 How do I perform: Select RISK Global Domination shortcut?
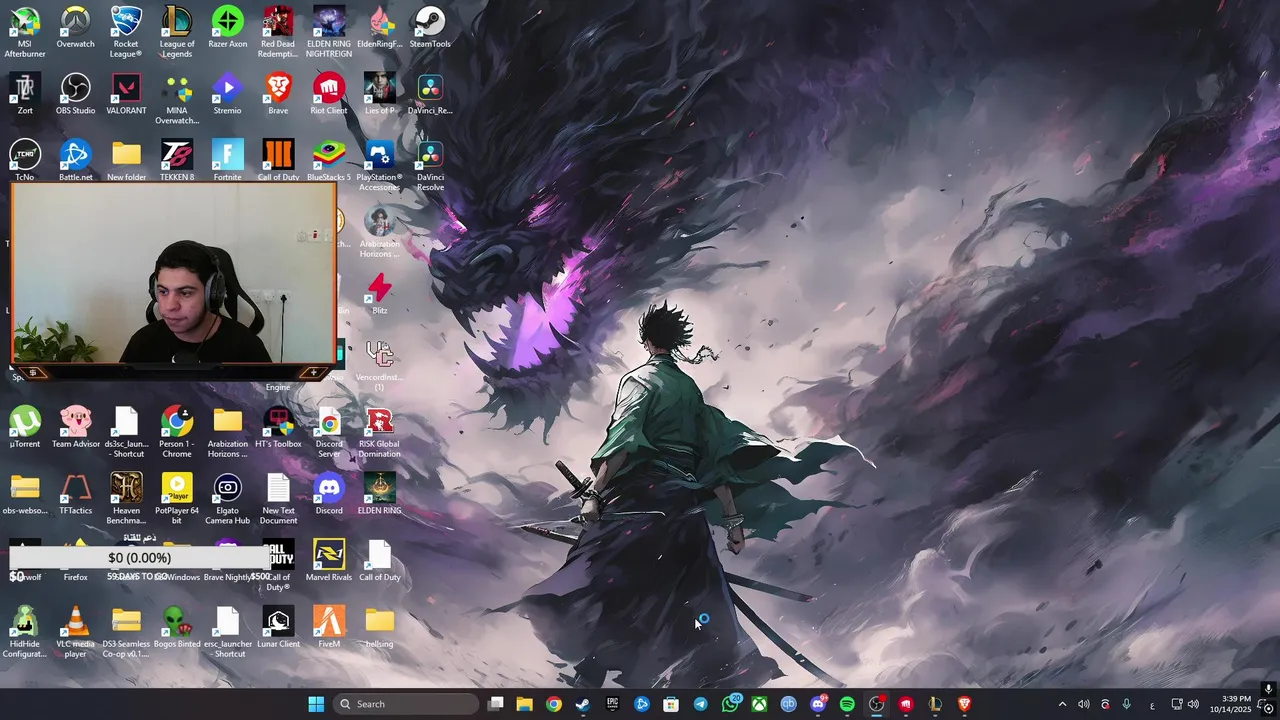[379, 432]
